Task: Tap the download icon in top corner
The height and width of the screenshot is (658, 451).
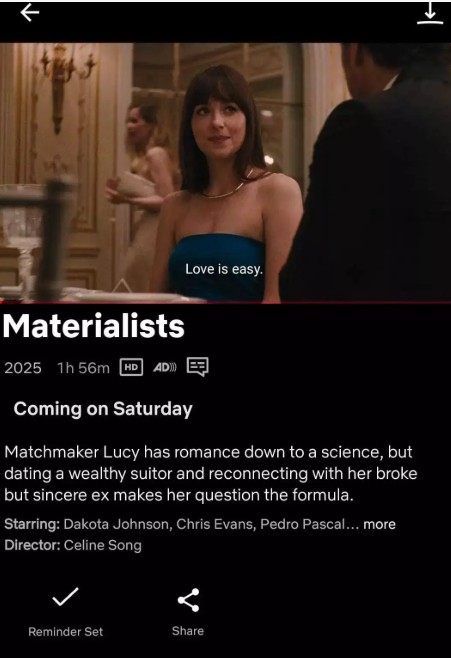Action: [430, 13]
